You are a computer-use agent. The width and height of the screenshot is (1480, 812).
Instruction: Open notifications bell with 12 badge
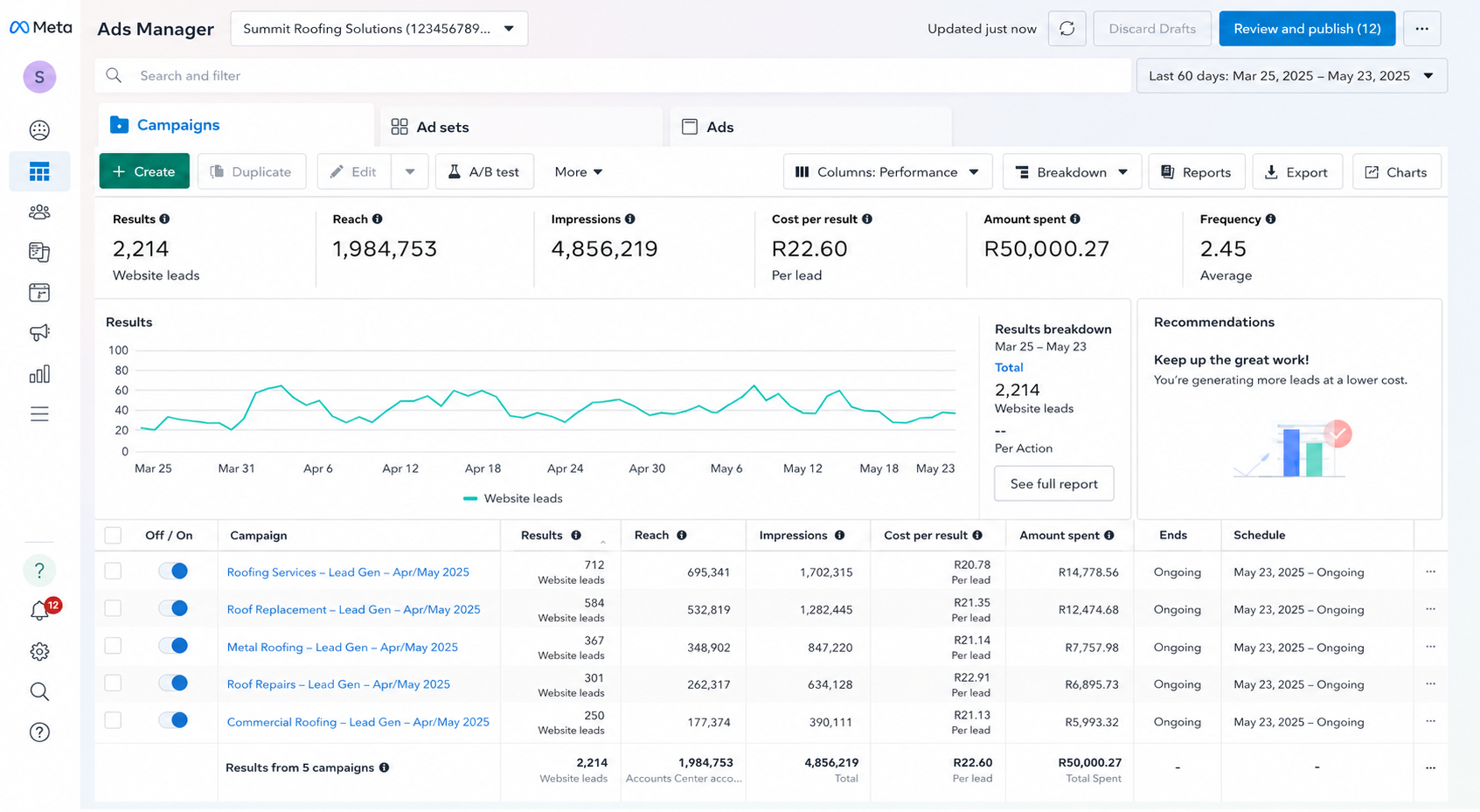click(x=41, y=610)
